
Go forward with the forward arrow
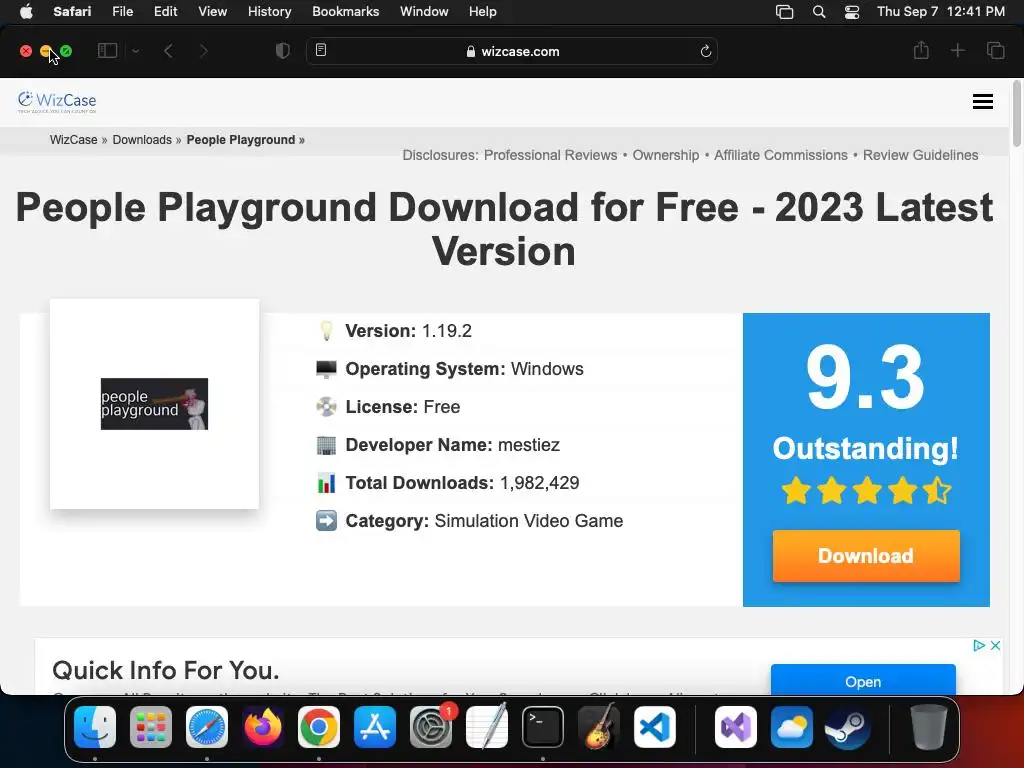tap(204, 51)
